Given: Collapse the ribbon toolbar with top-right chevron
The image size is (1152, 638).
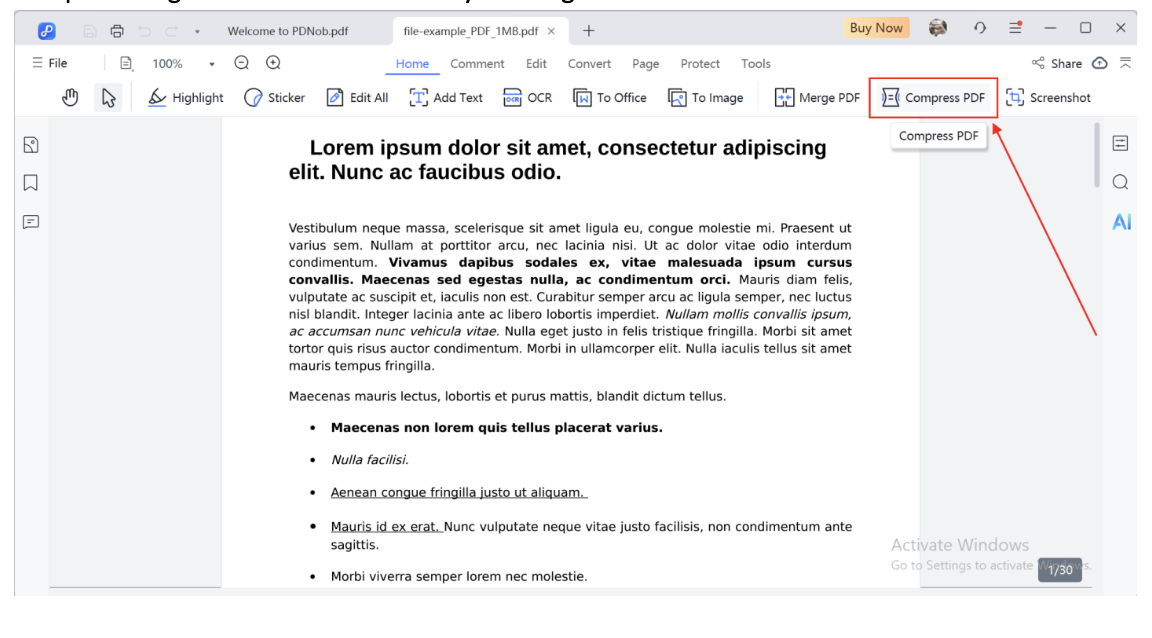Looking at the screenshot, I should 1125,63.
